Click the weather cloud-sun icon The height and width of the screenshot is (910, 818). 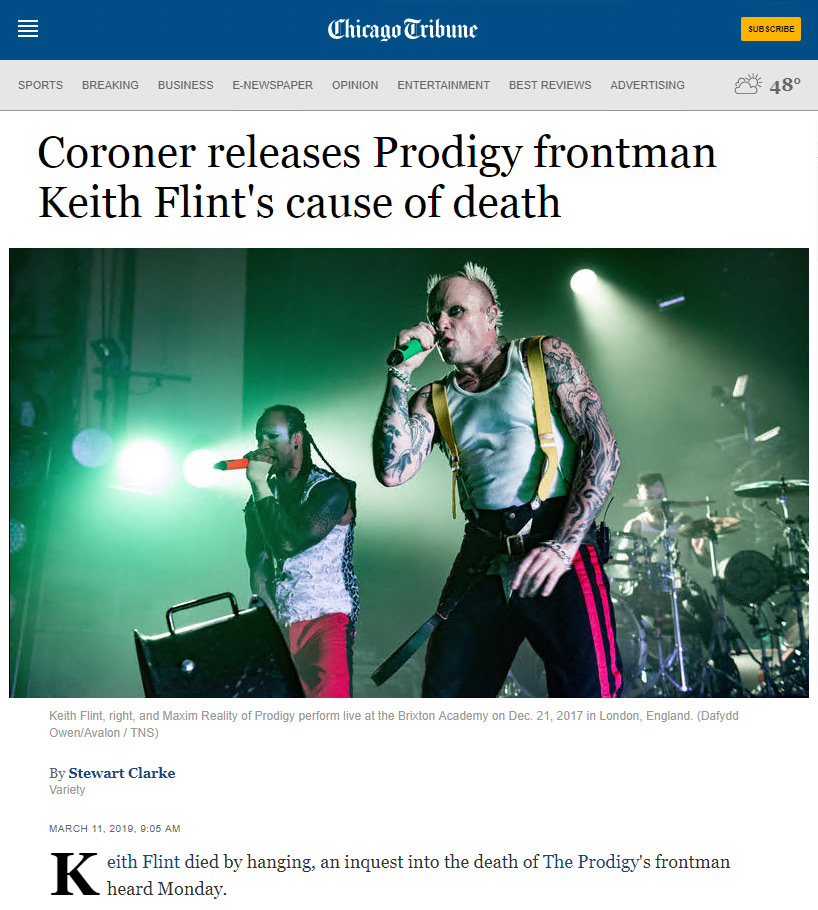click(x=748, y=85)
